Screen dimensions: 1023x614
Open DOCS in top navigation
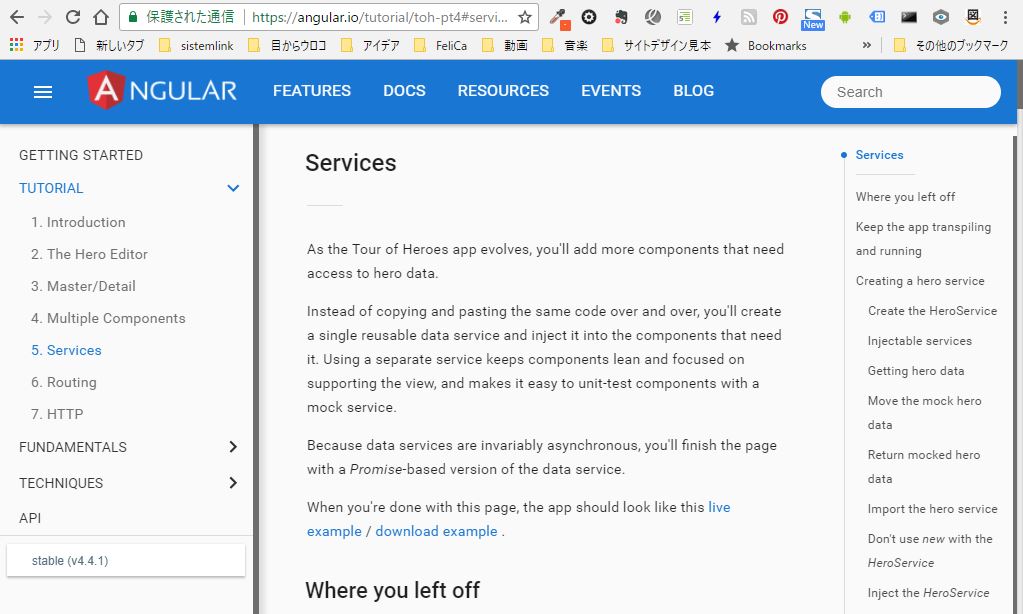(x=405, y=91)
